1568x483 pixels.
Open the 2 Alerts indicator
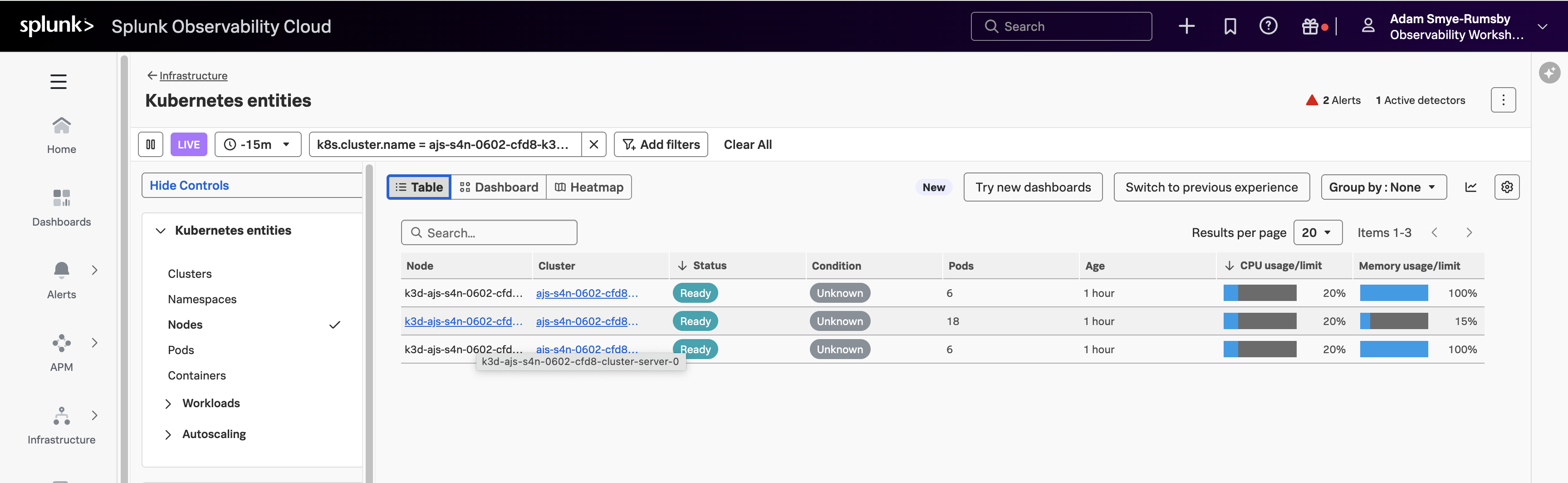pos(1333,100)
